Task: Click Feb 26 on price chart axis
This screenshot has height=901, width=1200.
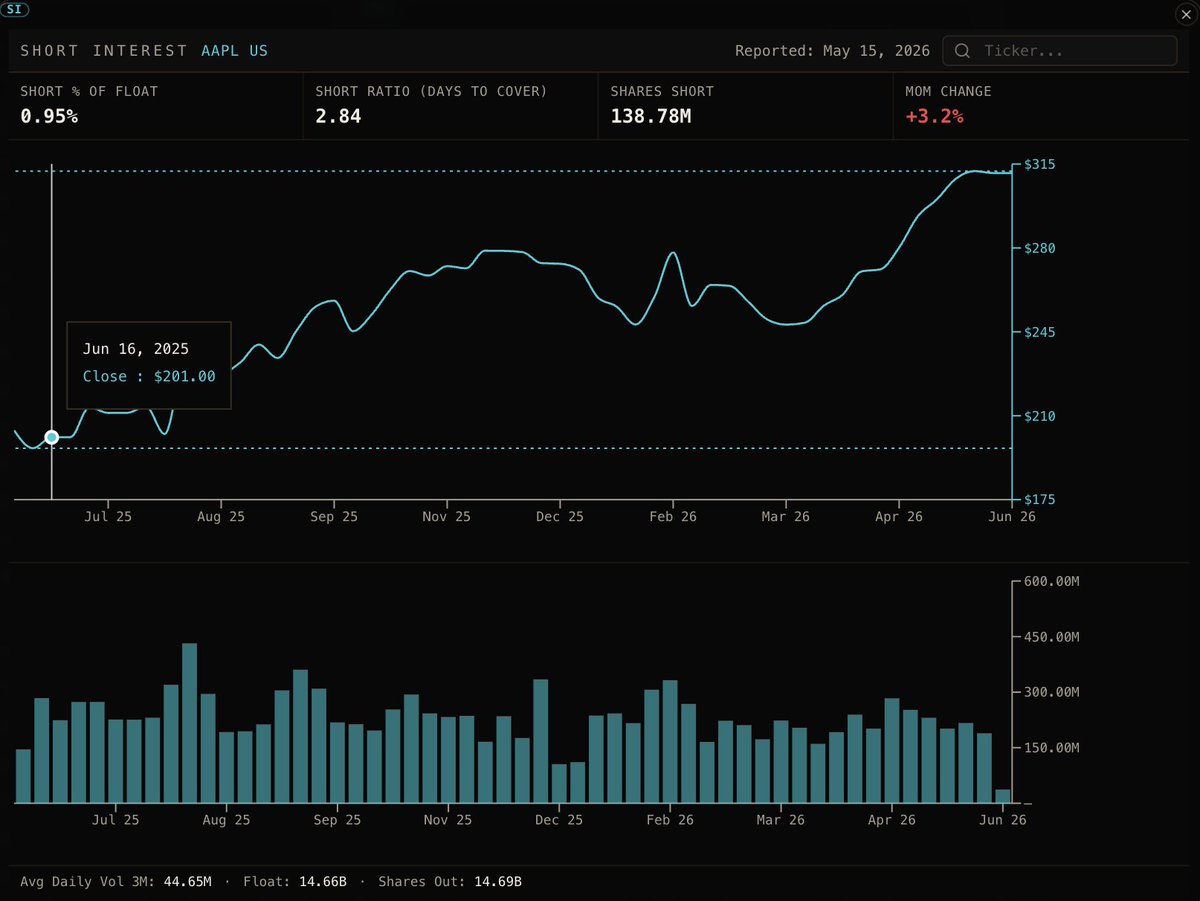Action: [673, 517]
